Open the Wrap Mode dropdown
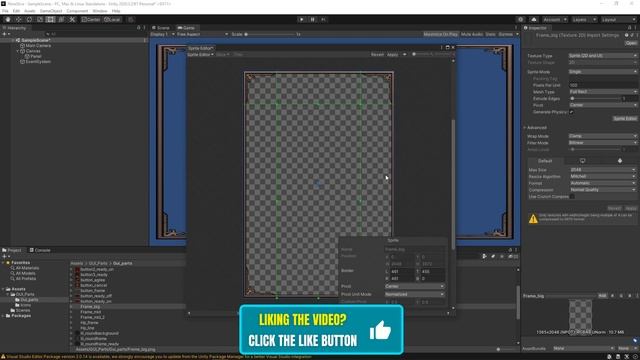 click(x=603, y=136)
